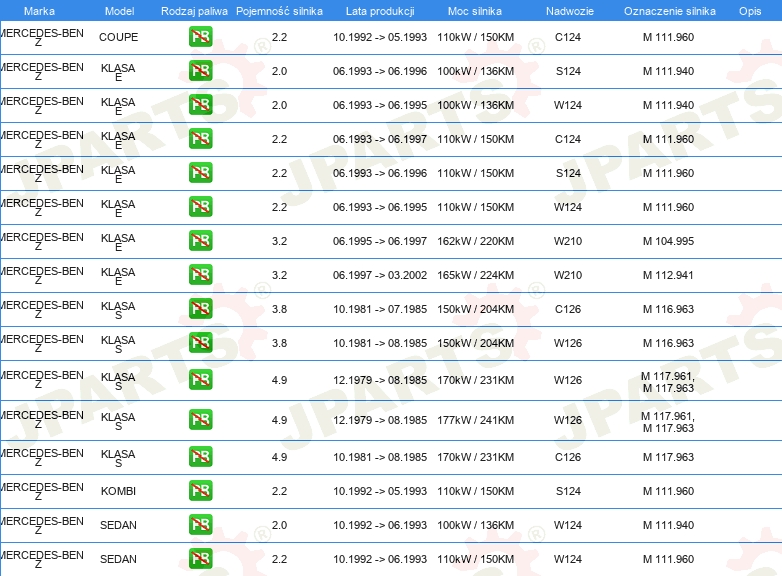Click M 111.960 in the KOMBI row
The image size is (782, 576).
tap(668, 491)
